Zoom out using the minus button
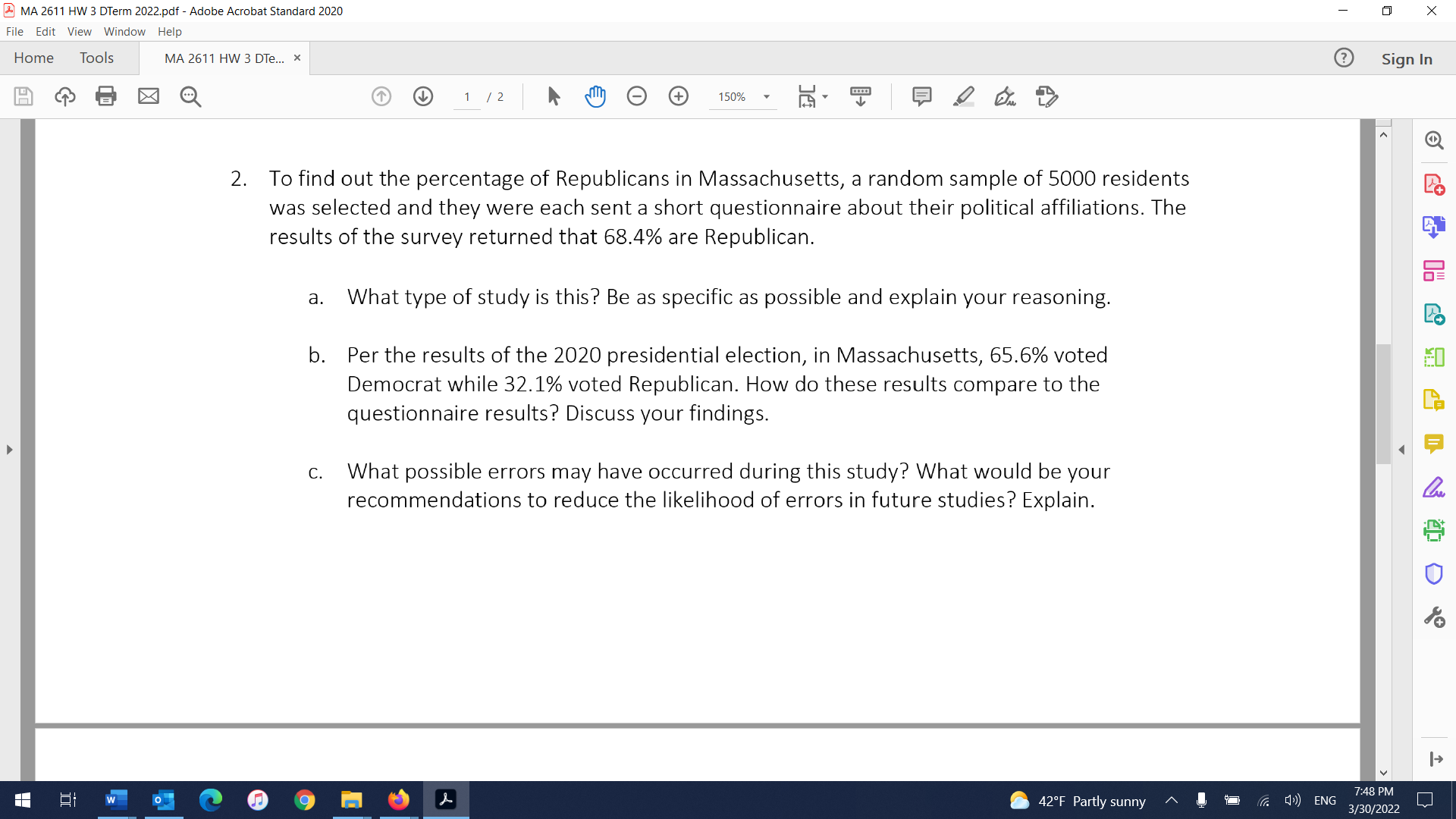1456x819 pixels. [637, 96]
